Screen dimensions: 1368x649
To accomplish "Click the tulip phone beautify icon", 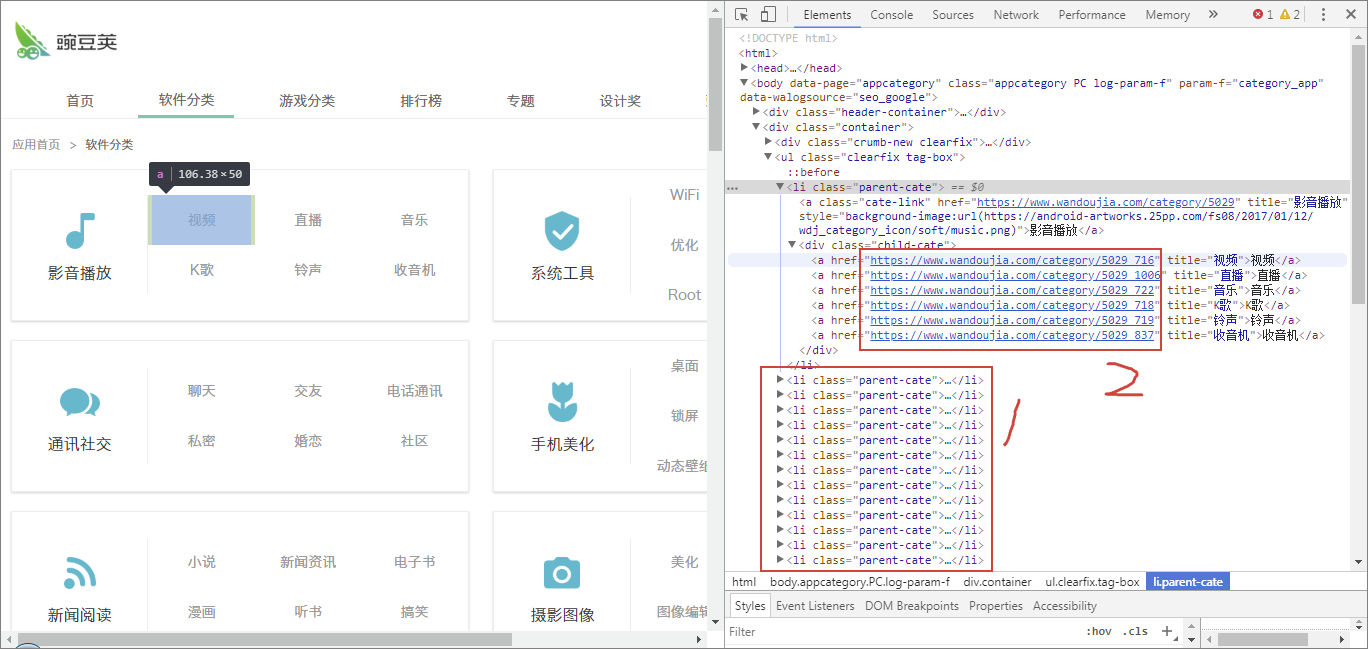I will click(x=561, y=401).
